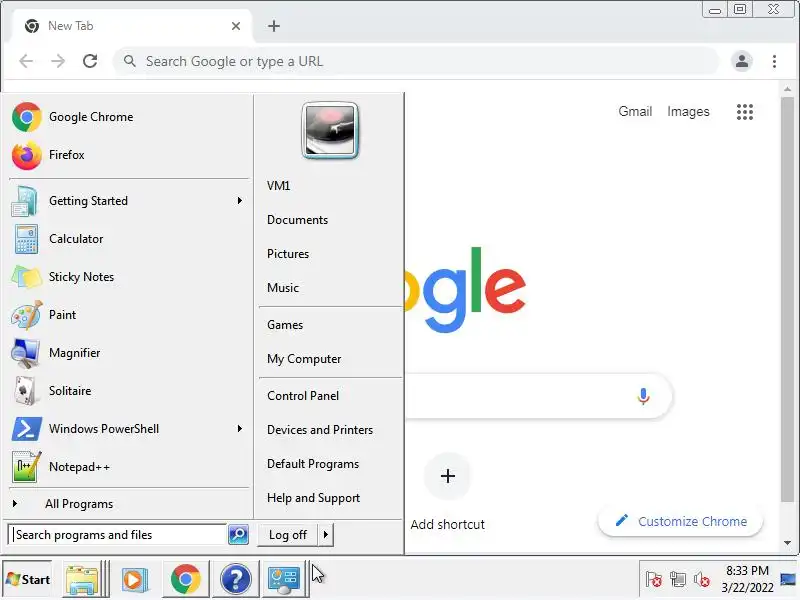Expand Getting Started submenu arrow
Screen dimensions: 800x600
(x=239, y=201)
